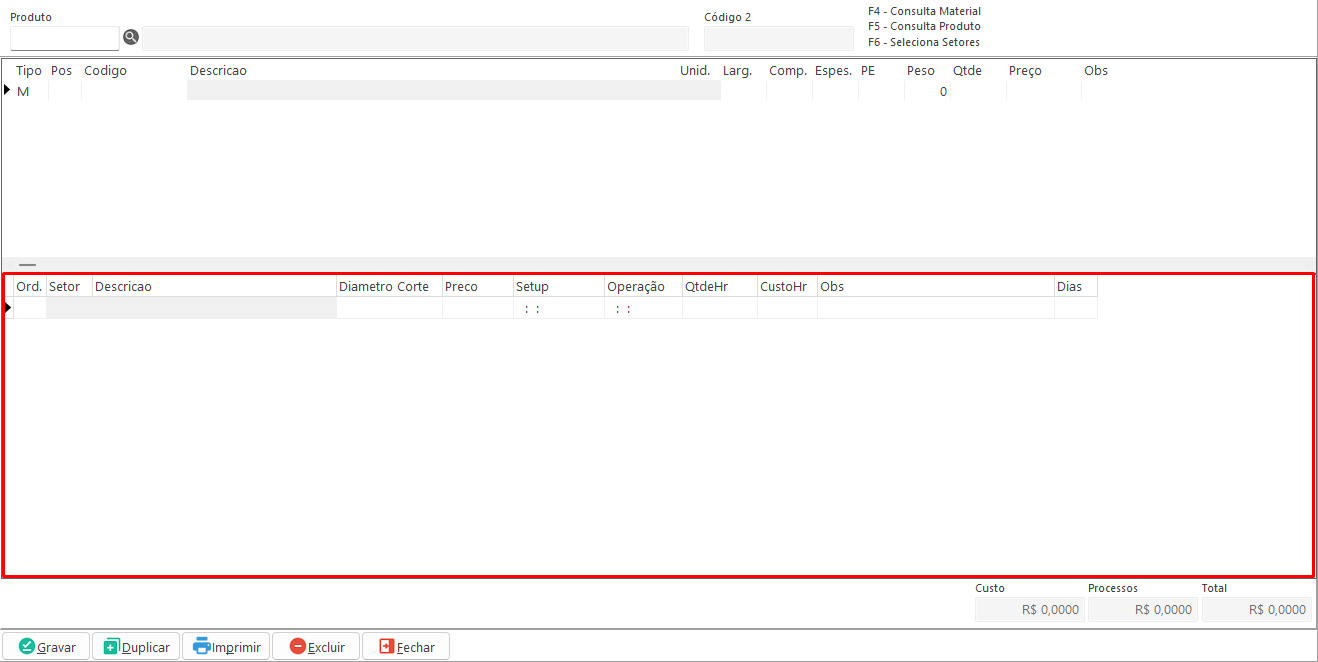The image size is (1318, 662).
Task: Click the Total value field
Action: 1256,609
